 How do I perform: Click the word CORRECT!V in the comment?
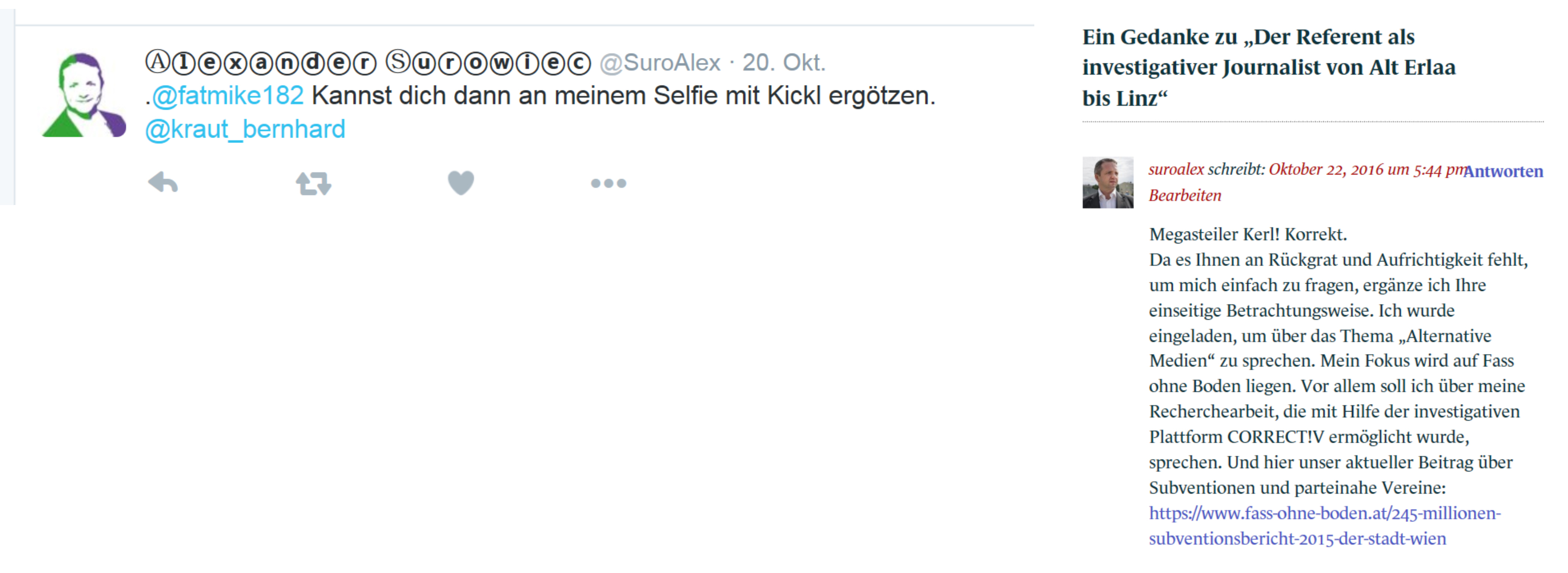pyautogui.click(x=1275, y=437)
